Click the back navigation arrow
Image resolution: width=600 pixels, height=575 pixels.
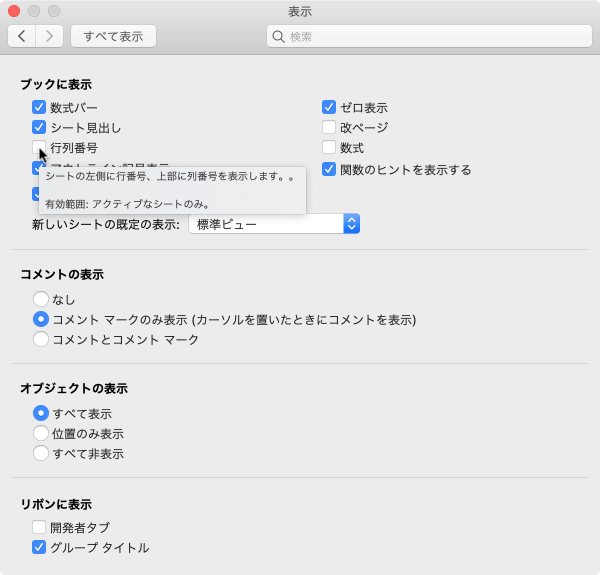click(22, 36)
